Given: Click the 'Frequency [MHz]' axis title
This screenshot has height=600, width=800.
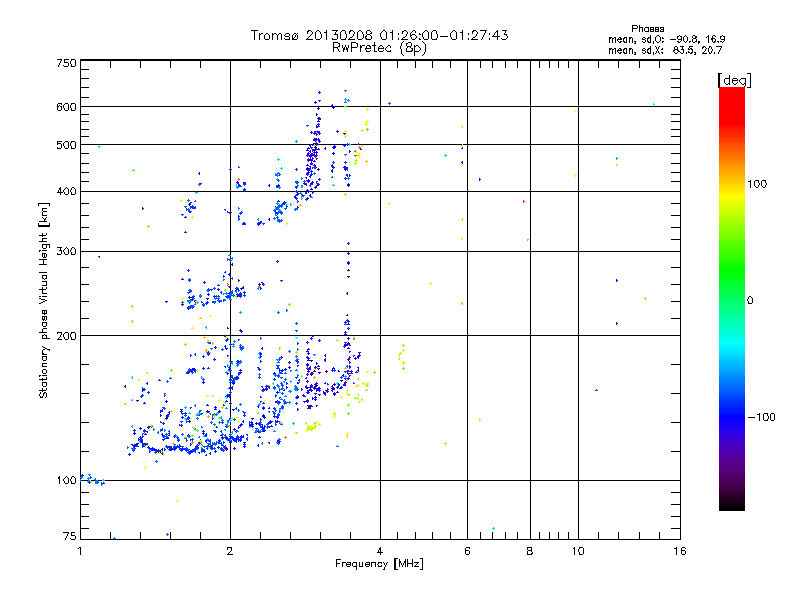Looking at the screenshot, I should 379,564.
